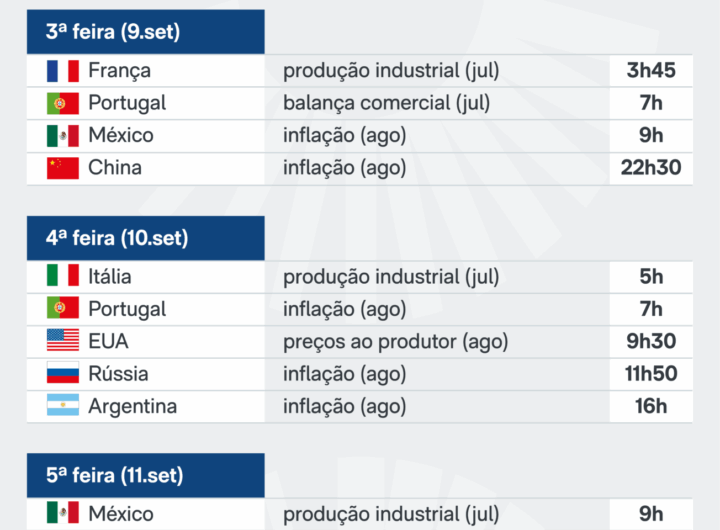Image resolution: width=720 pixels, height=530 pixels.
Task: Click the China flag icon
Action: [x=62, y=168]
